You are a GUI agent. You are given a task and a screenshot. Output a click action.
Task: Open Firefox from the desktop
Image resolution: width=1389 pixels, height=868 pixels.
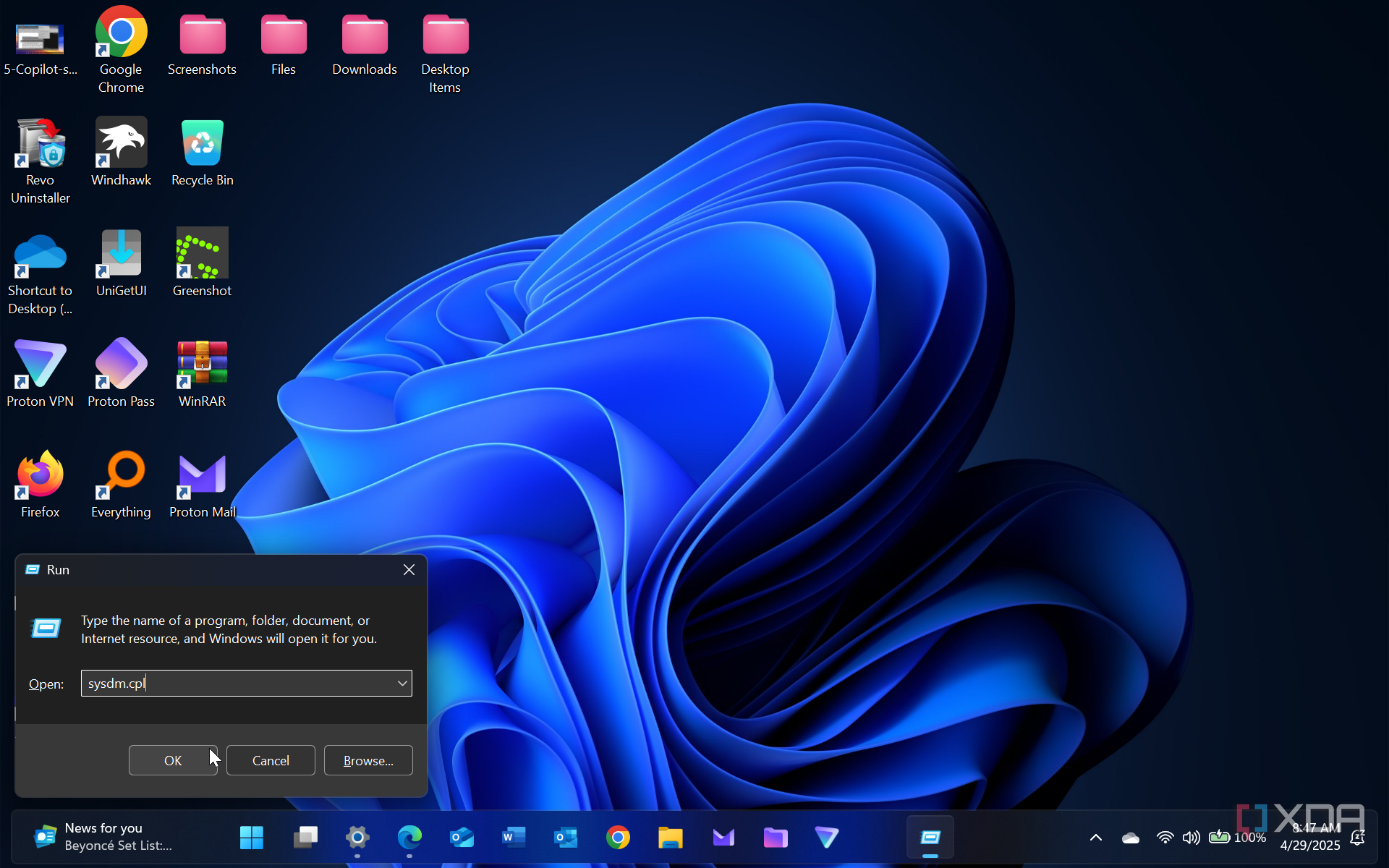pyautogui.click(x=40, y=484)
